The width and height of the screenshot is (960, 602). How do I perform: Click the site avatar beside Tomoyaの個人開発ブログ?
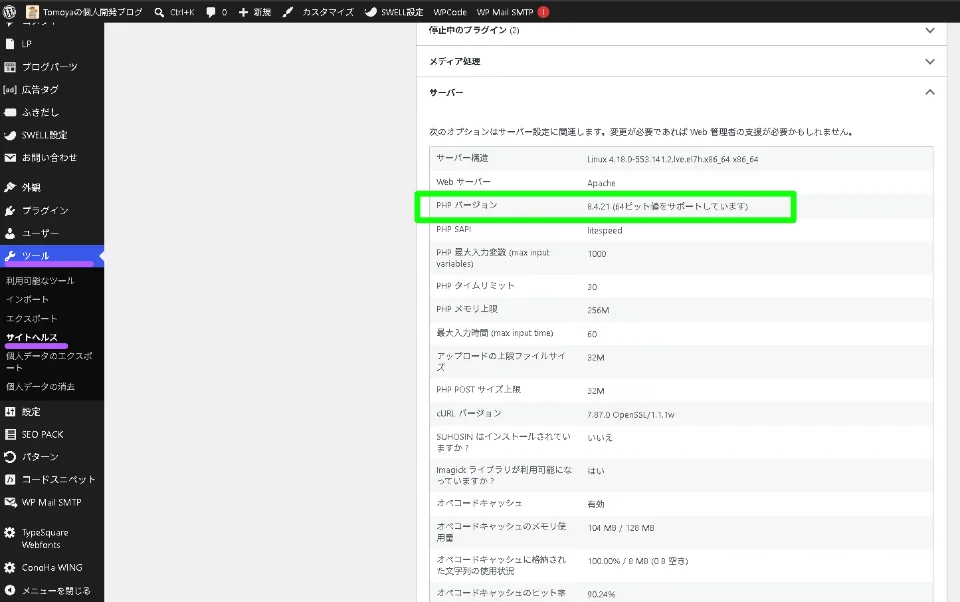(x=32, y=12)
